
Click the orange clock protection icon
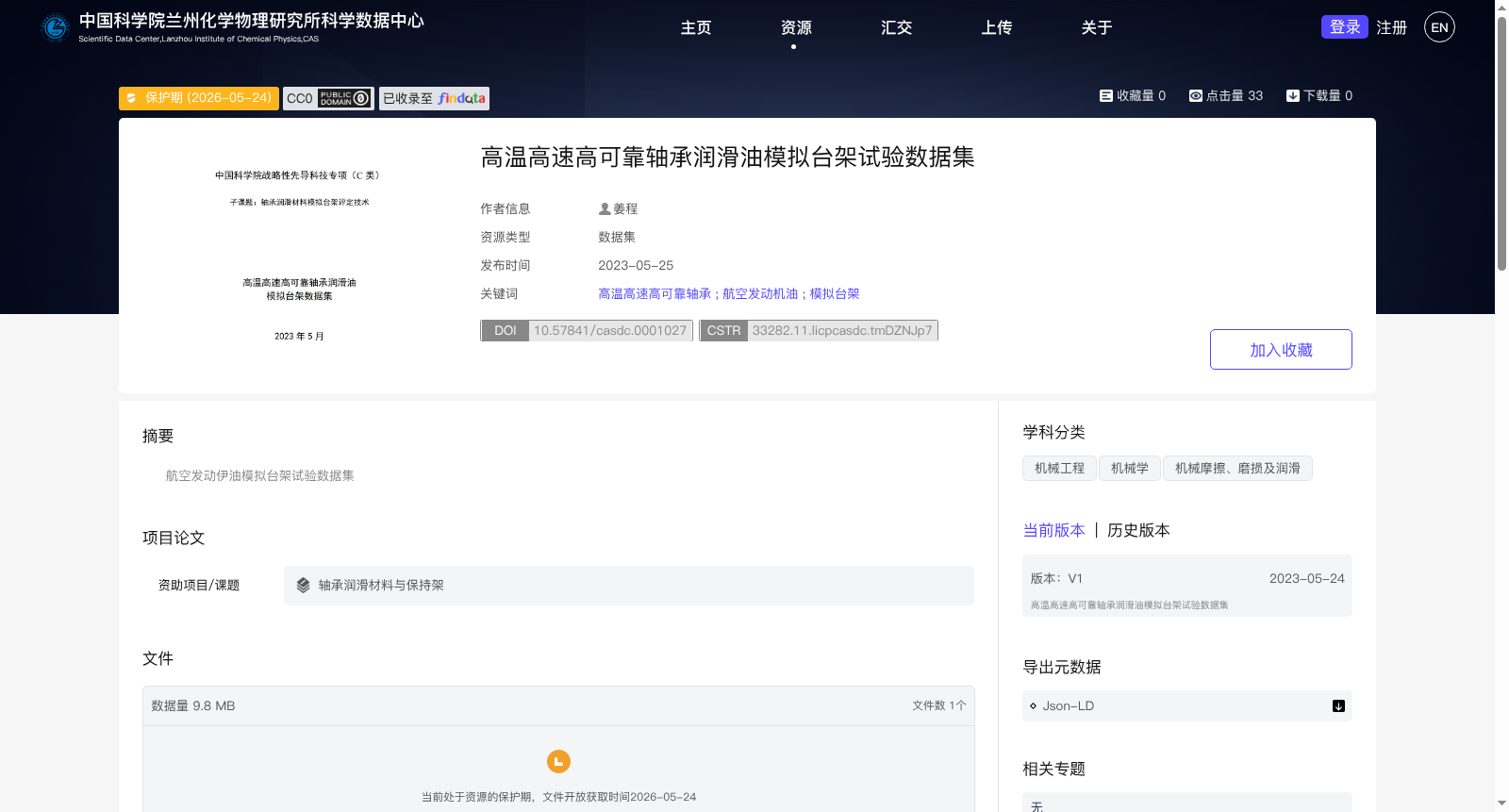click(558, 761)
